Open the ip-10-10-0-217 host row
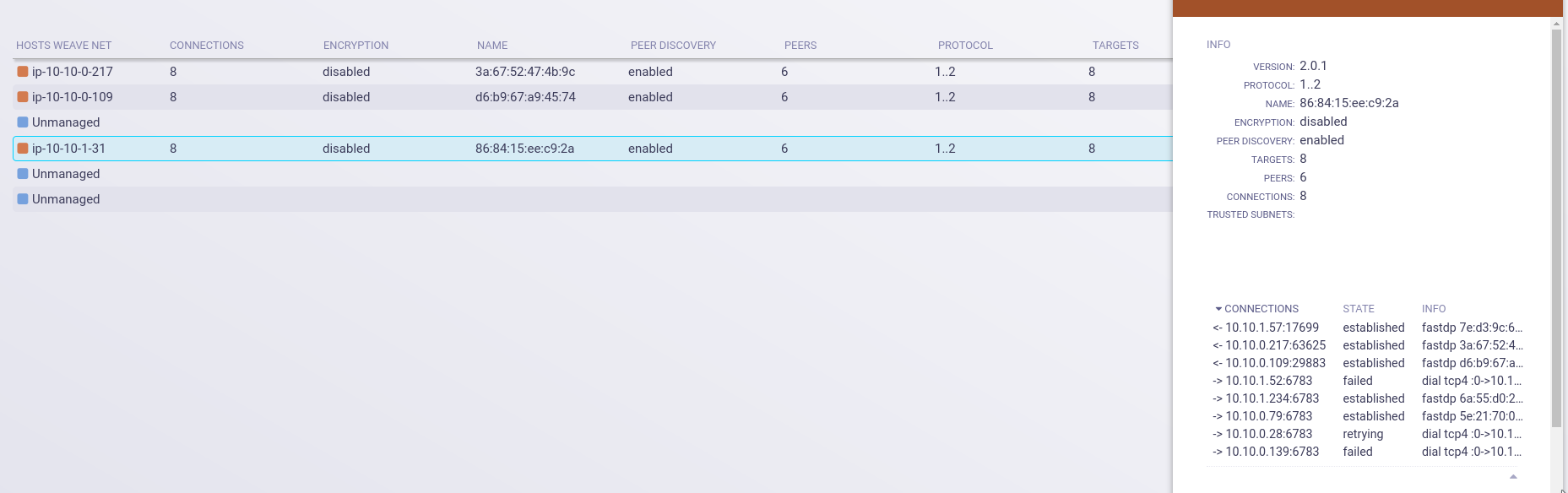This screenshot has width=1568, height=493. tap(73, 72)
